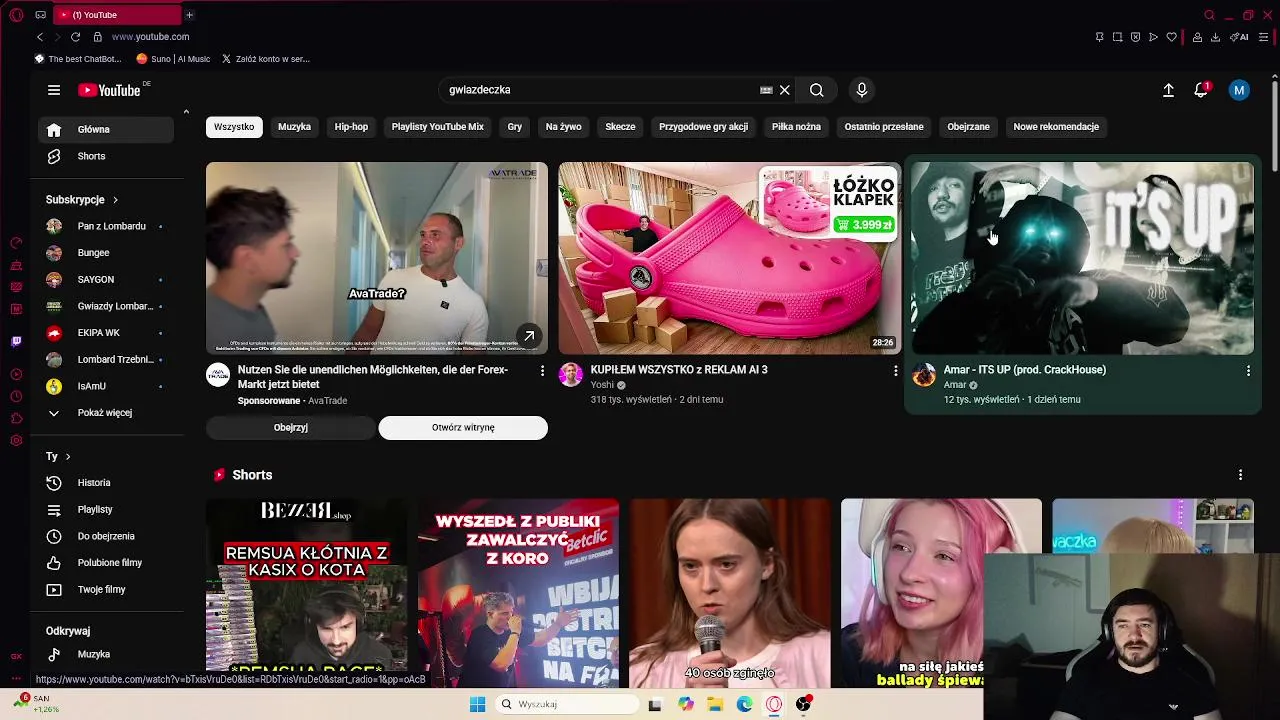Screen dimensions: 1280x720
Task: Expand the Ty section chevron
Action: coord(68,457)
